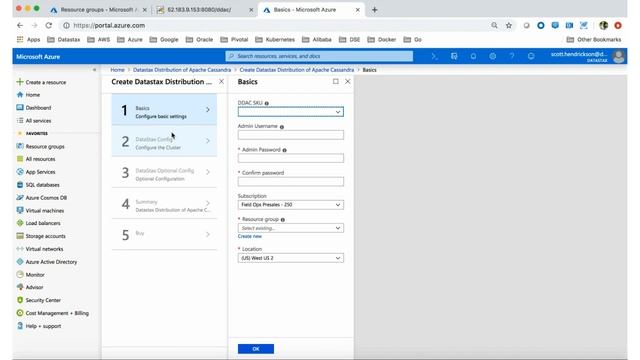Open Directory and subscription filter icon
This screenshot has height=360, width=640.
454,56
